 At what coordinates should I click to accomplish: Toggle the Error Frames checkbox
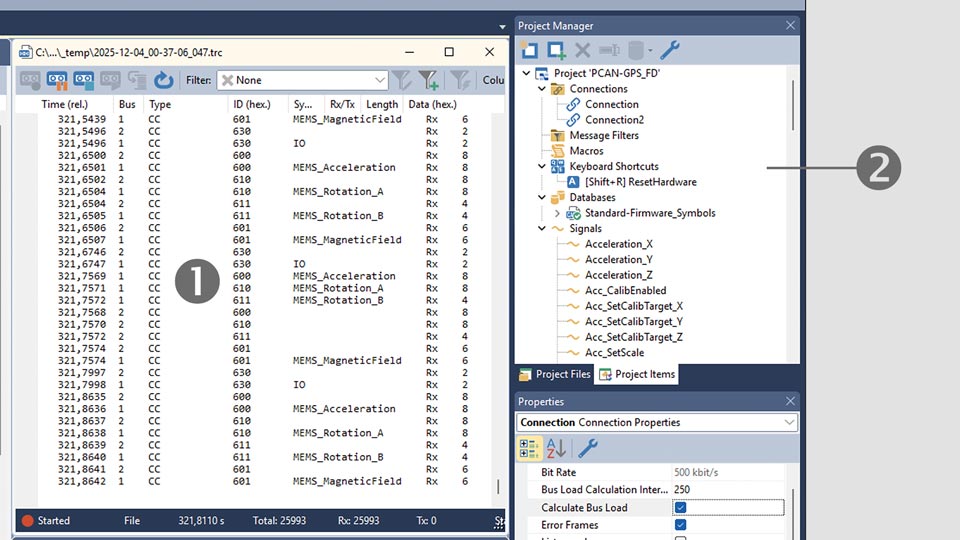[680, 525]
